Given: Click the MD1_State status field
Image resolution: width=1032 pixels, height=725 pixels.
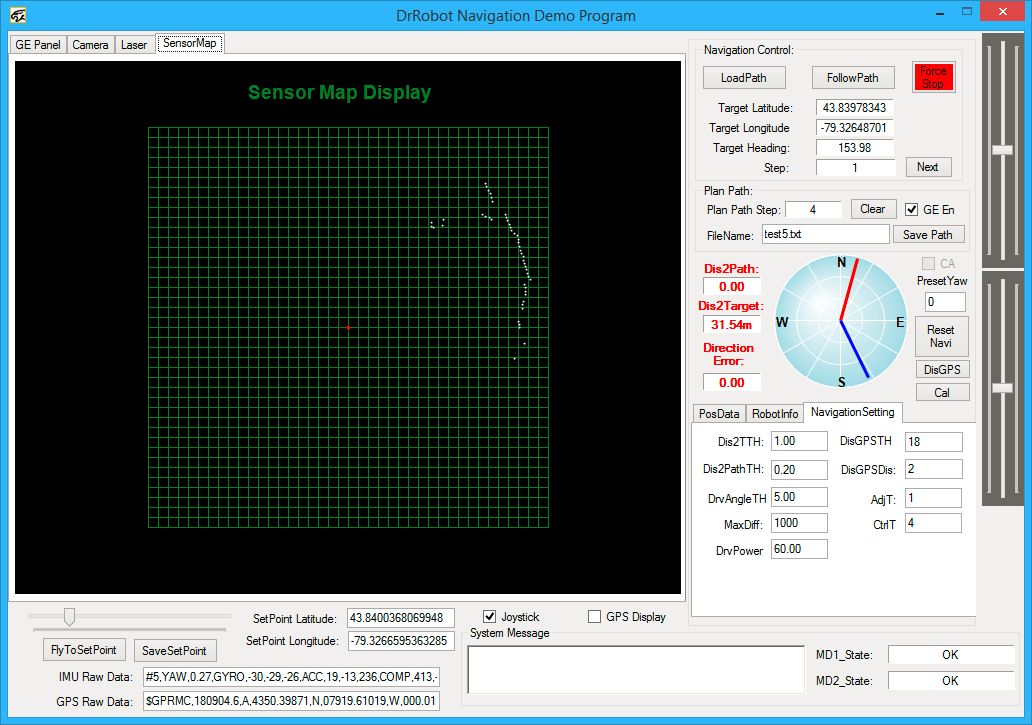Looking at the screenshot, I should click(x=950, y=655).
